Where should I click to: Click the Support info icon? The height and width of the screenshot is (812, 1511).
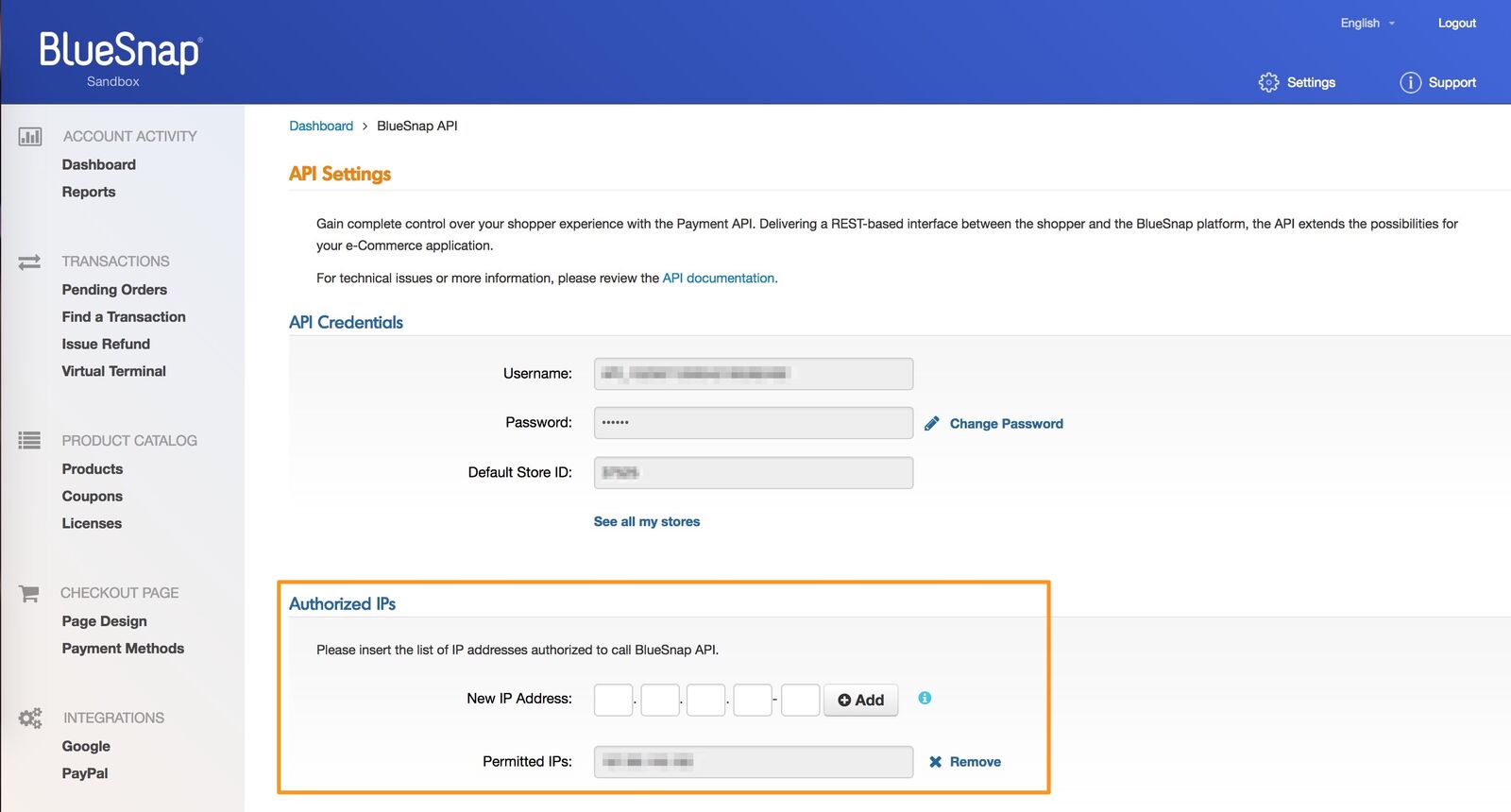(1410, 82)
